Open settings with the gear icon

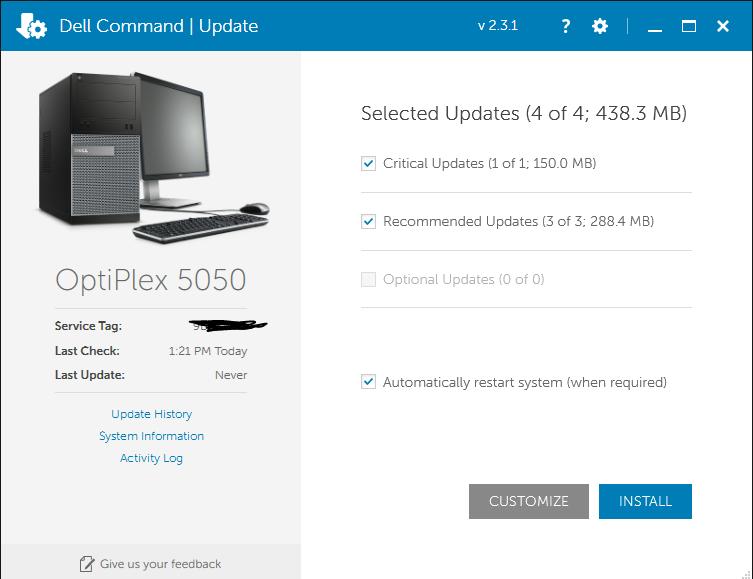click(600, 26)
